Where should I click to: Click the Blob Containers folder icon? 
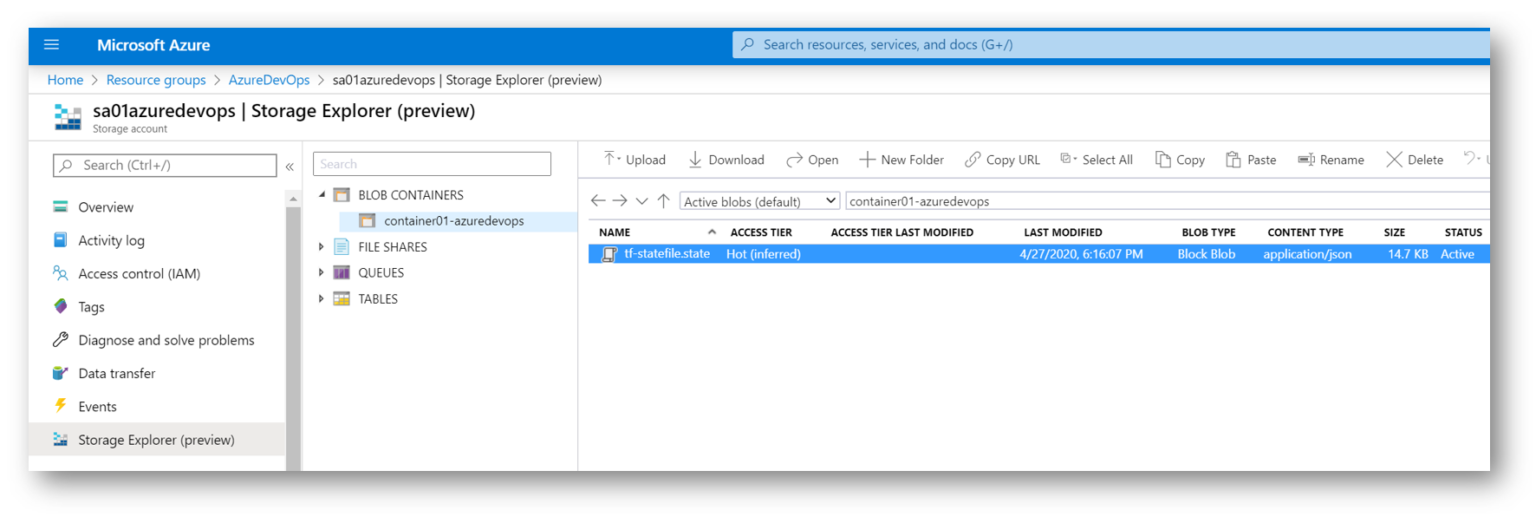click(341, 195)
